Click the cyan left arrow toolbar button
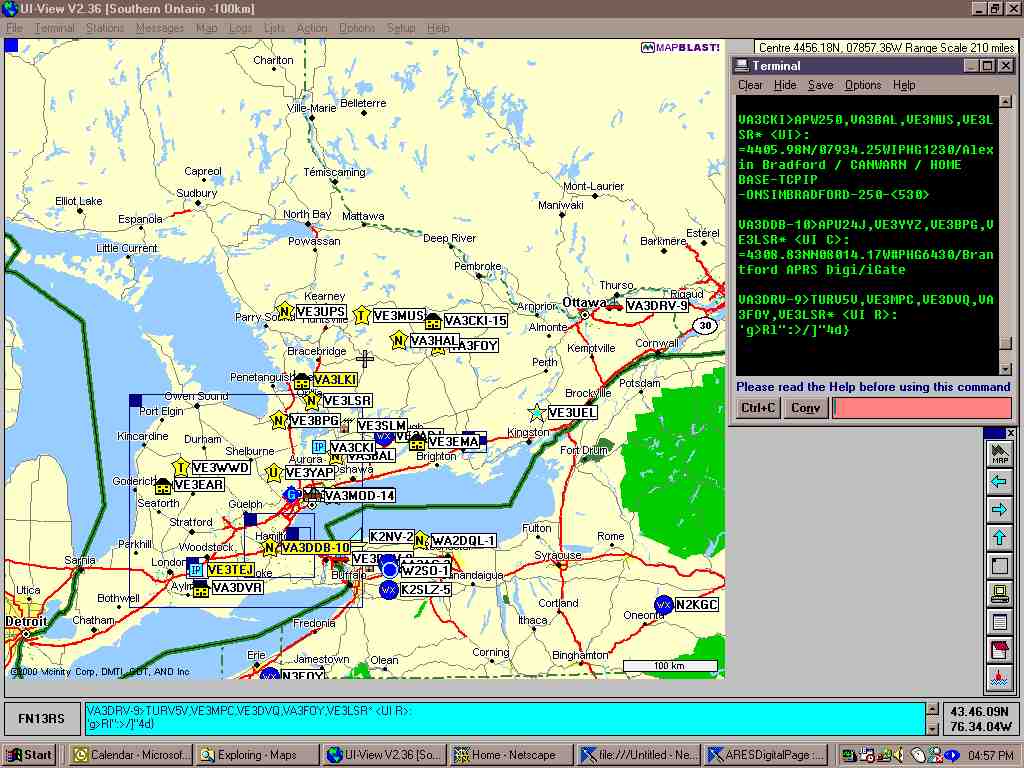This screenshot has height=768, width=1024. [x=999, y=481]
